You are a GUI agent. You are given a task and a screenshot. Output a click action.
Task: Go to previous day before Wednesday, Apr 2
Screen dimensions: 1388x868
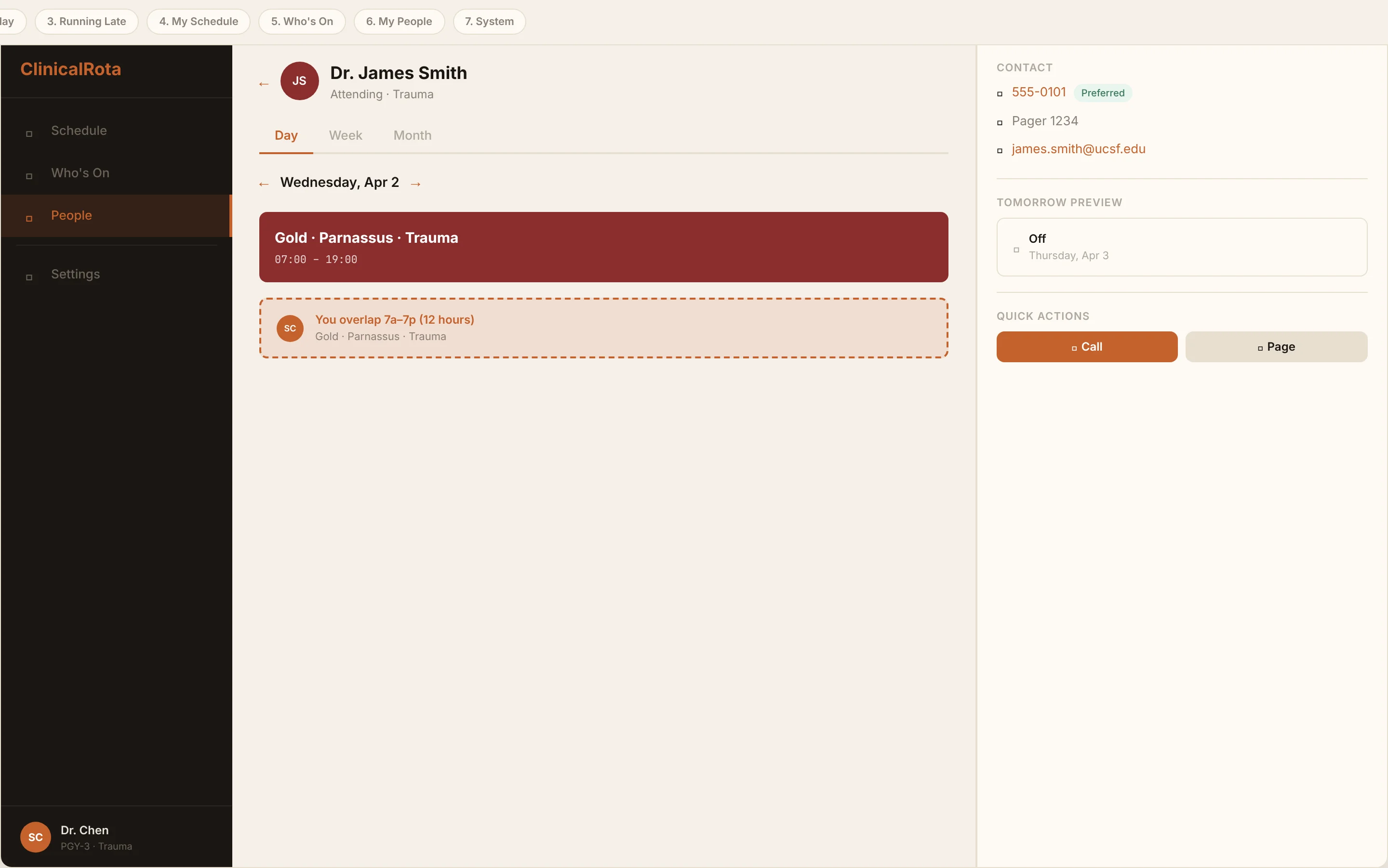264,184
